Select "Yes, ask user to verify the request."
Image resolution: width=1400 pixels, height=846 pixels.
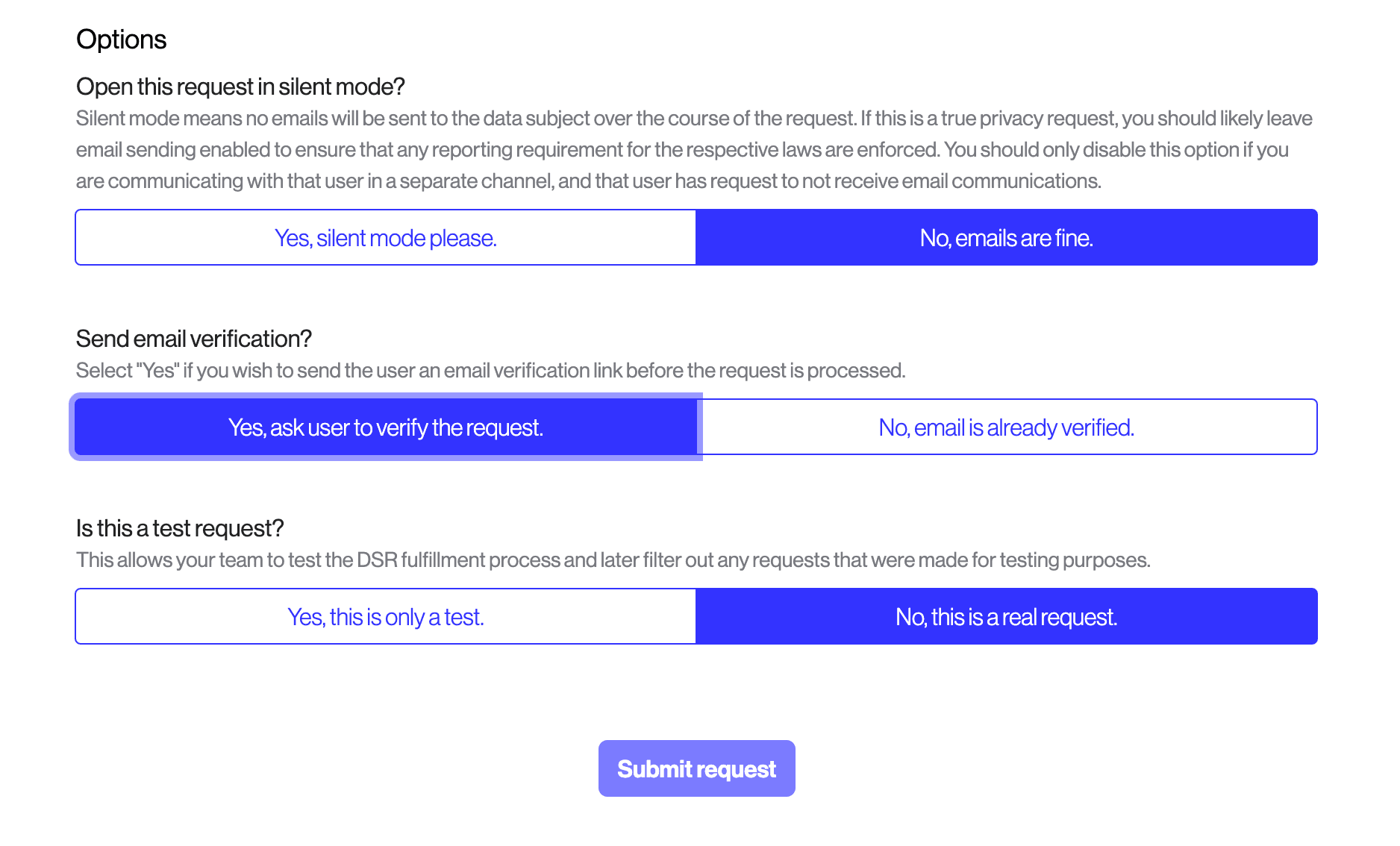pyautogui.click(x=385, y=427)
